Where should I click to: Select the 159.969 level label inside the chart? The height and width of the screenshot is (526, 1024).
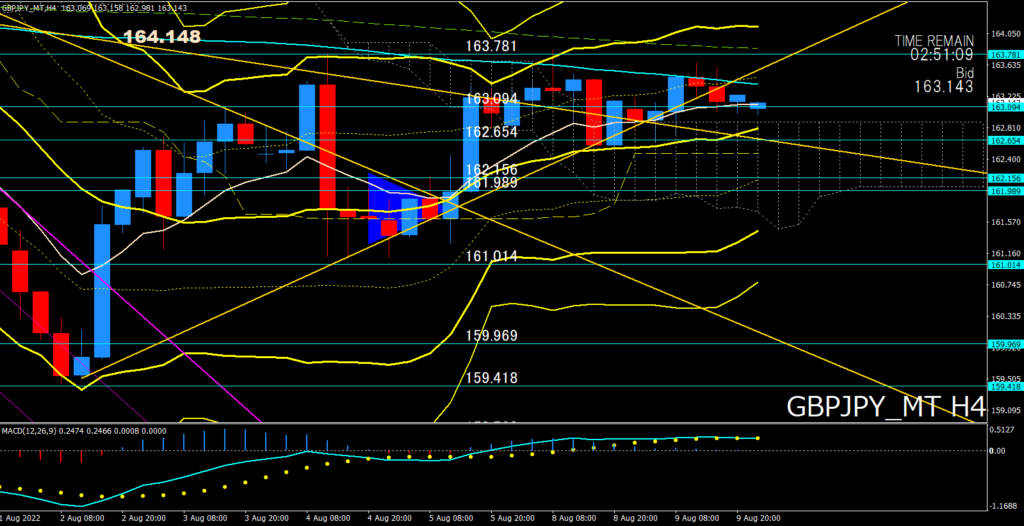click(492, 336)
